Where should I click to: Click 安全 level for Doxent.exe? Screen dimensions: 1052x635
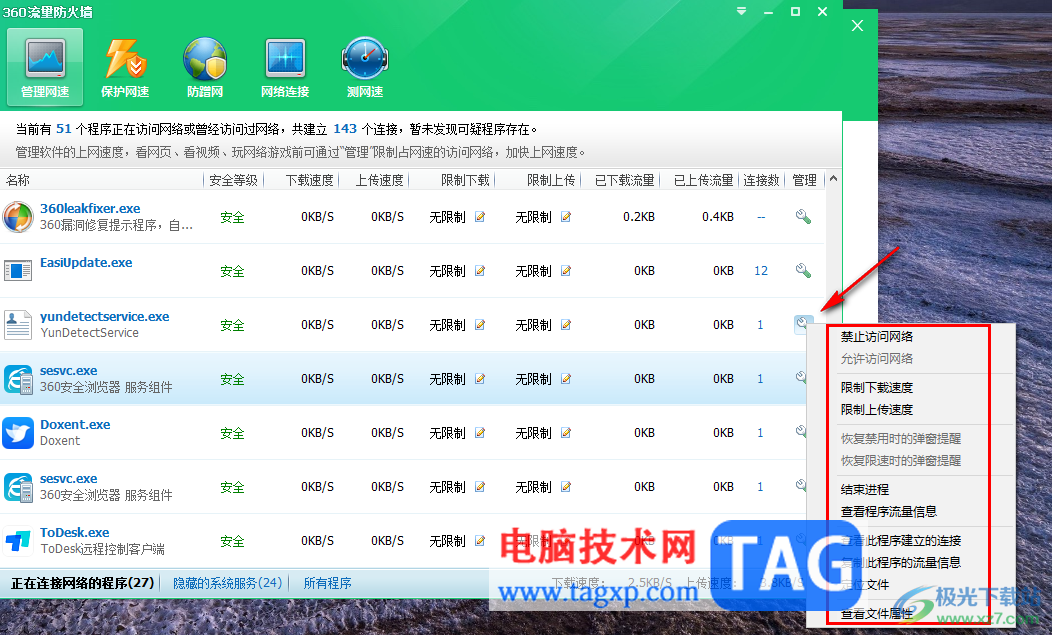point(232,434)
